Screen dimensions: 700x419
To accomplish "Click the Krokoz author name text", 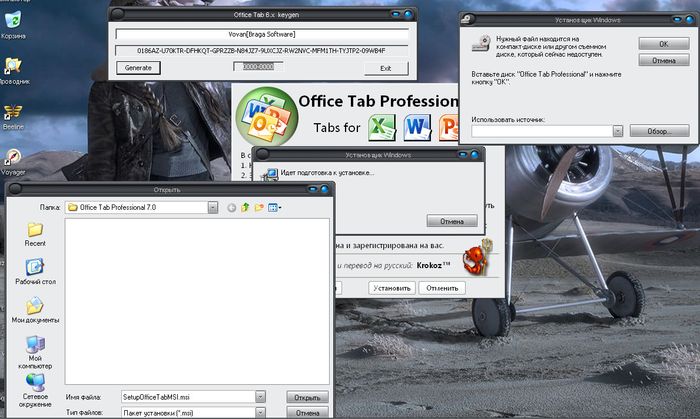I will coord(433,266).
